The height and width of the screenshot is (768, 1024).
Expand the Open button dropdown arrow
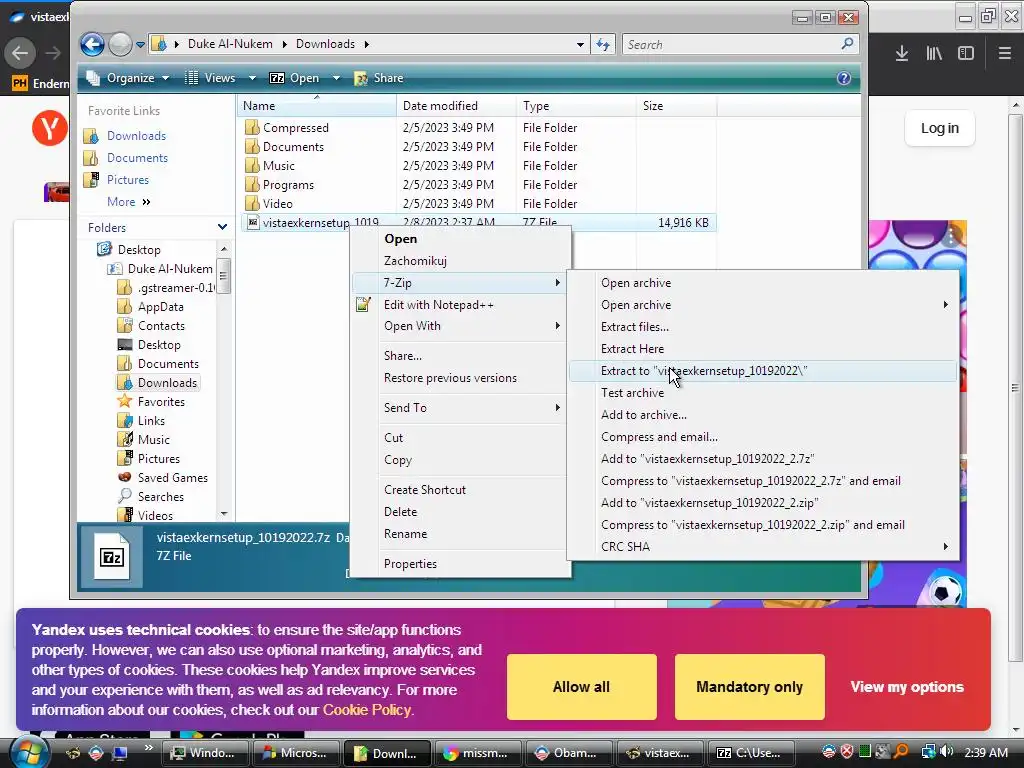click(336, 78)
